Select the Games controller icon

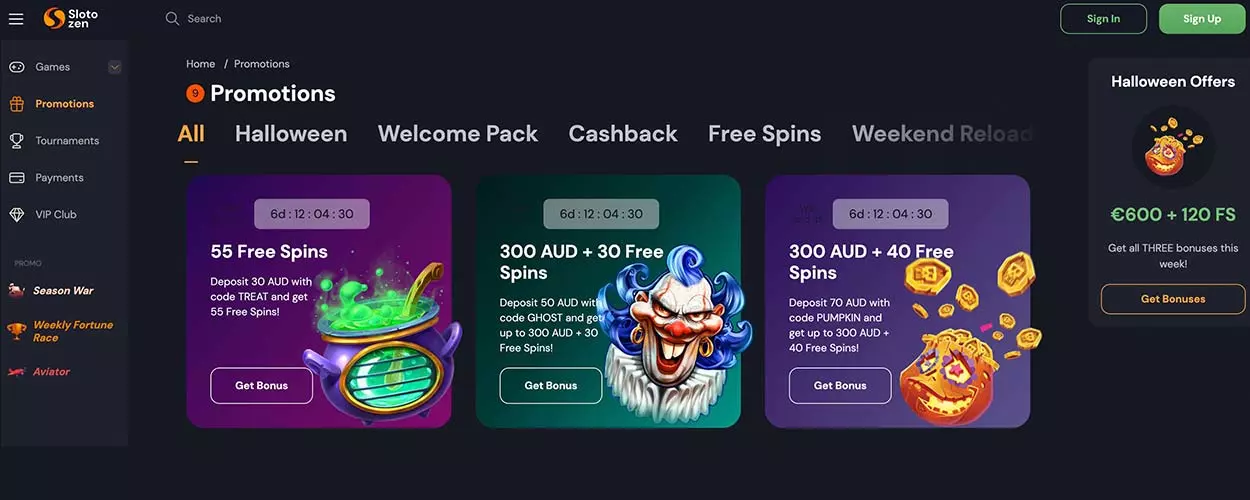click(16, 67)
